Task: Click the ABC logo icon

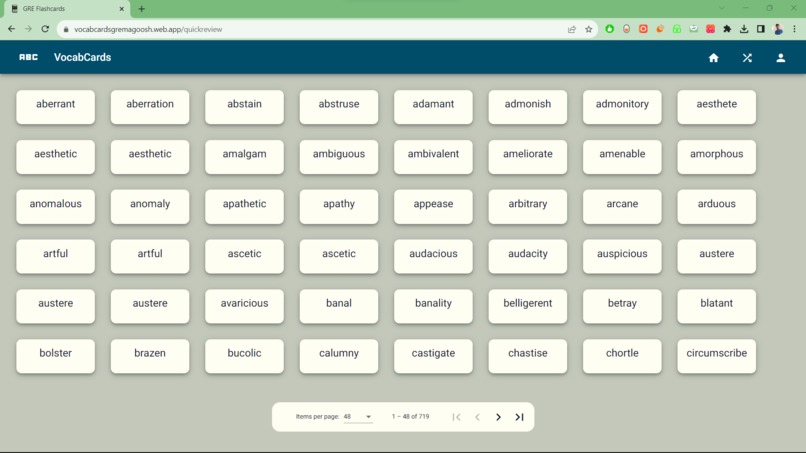Action: click(x=28, y=57)
